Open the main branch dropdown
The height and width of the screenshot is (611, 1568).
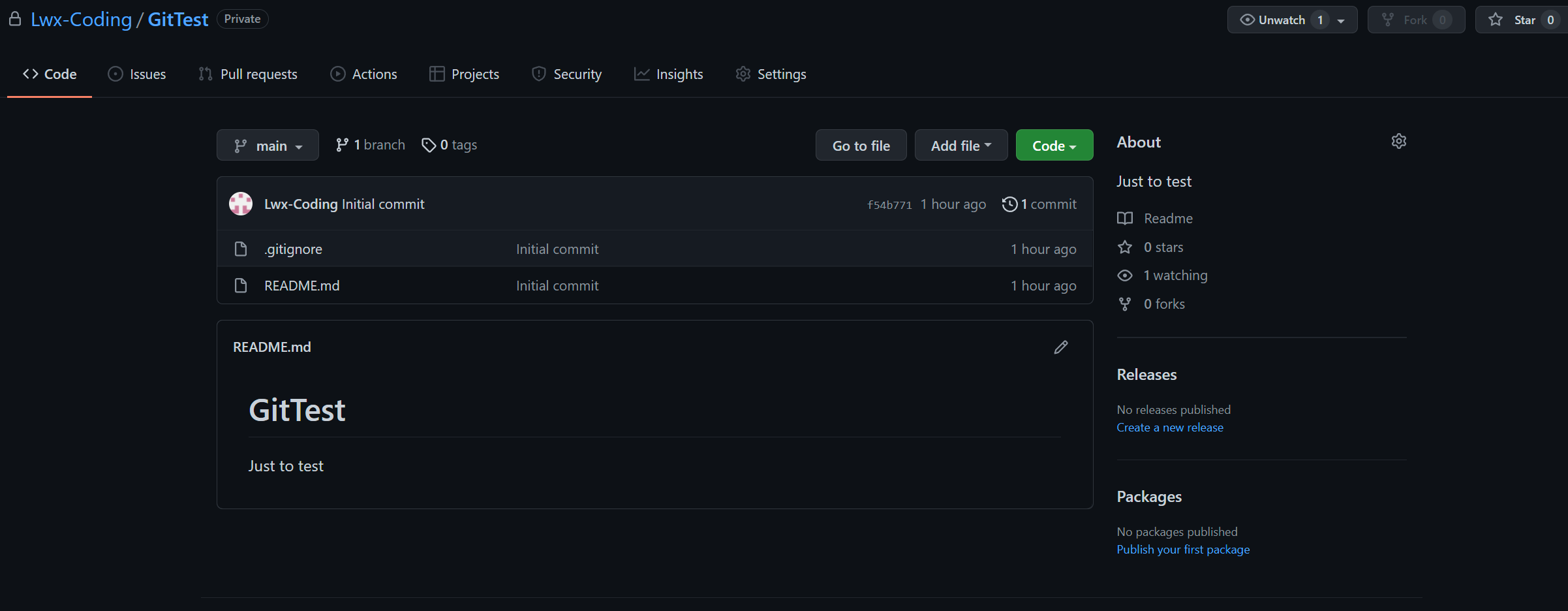tap(268, 145)
